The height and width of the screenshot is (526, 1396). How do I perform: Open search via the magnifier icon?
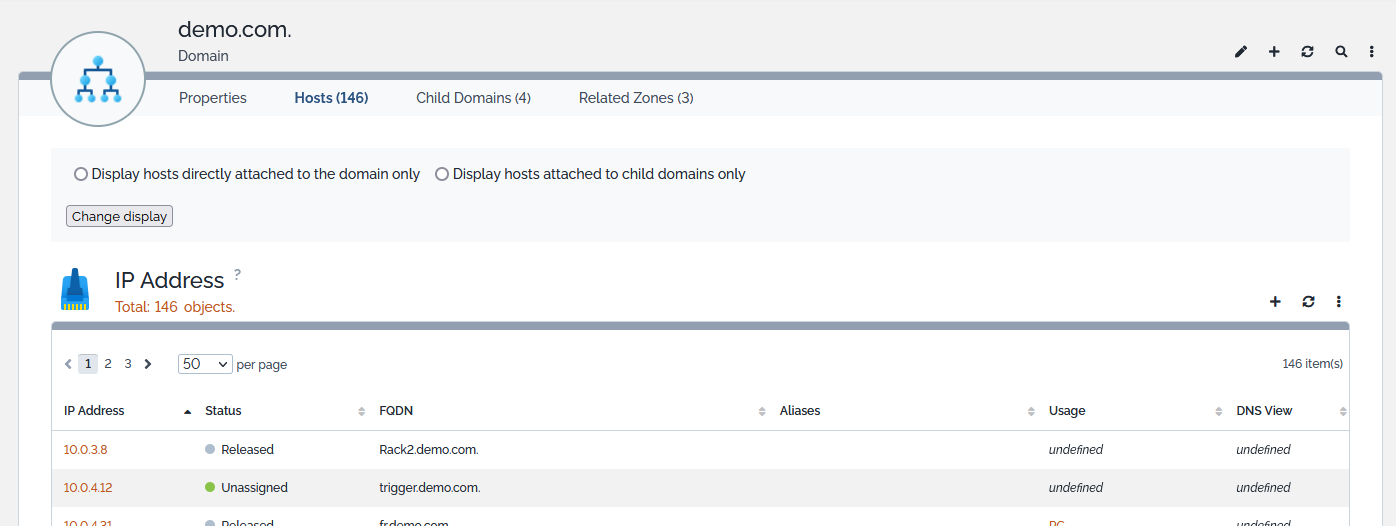pos(1341,51)
